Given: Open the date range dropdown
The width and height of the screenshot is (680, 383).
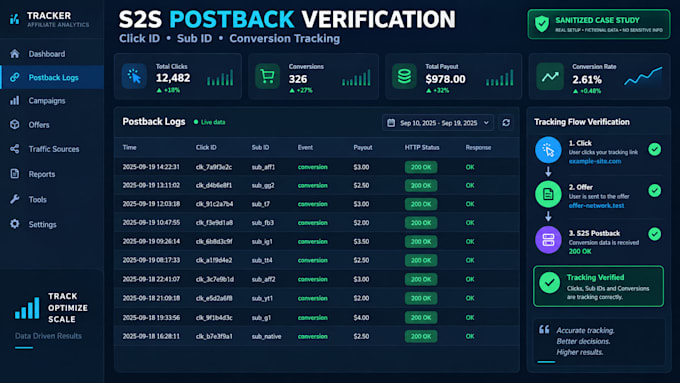Looking at the screenshot, I should pyautogui.click(x=438, y=123).
